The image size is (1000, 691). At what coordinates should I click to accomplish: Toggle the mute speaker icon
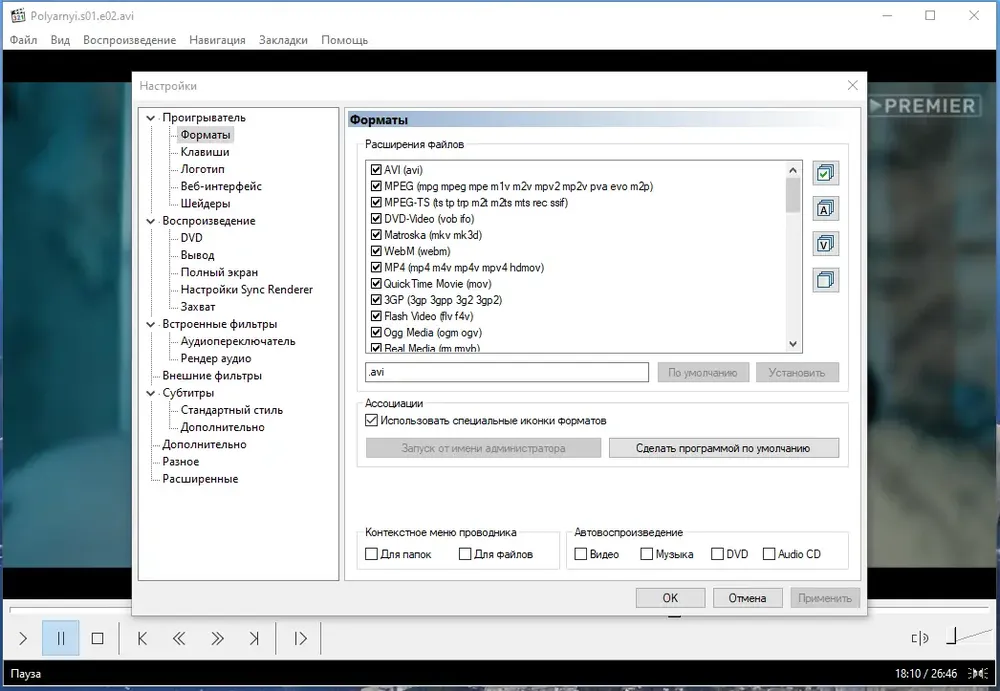click(920, 638)
